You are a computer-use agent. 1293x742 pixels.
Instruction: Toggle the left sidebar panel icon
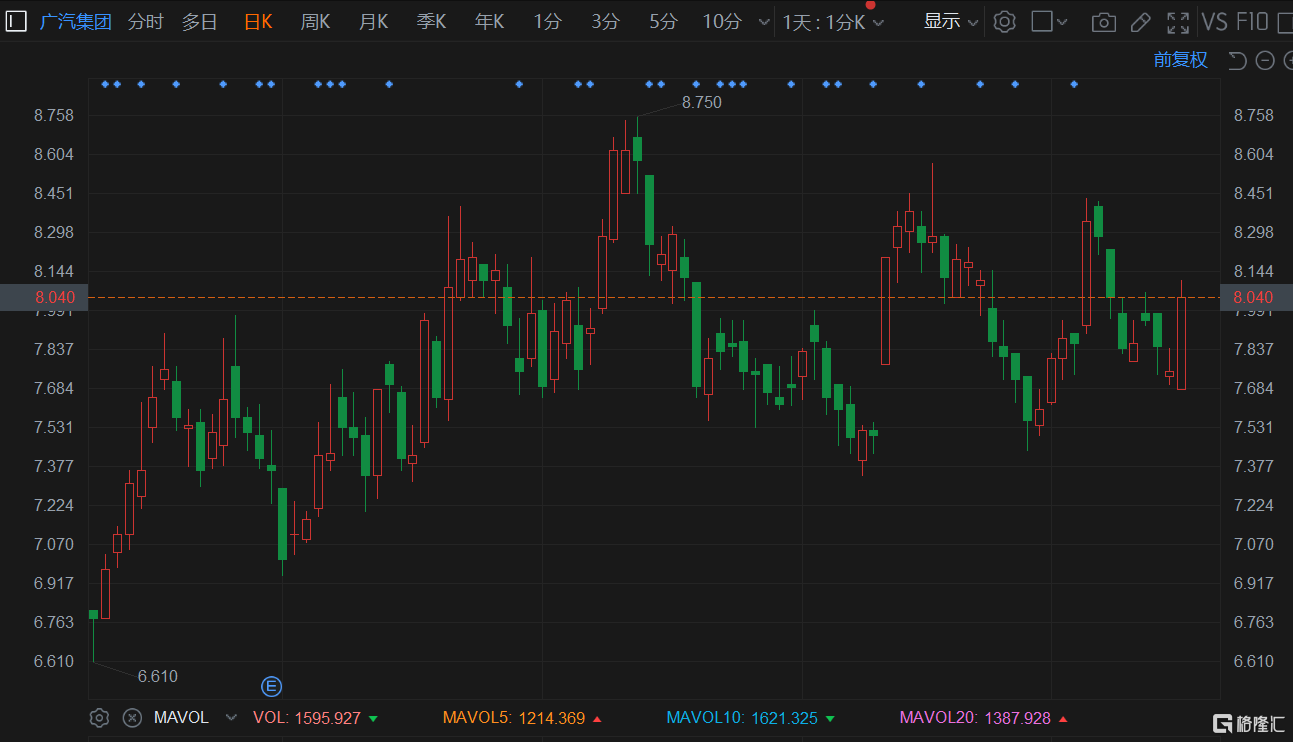[16, 21]
